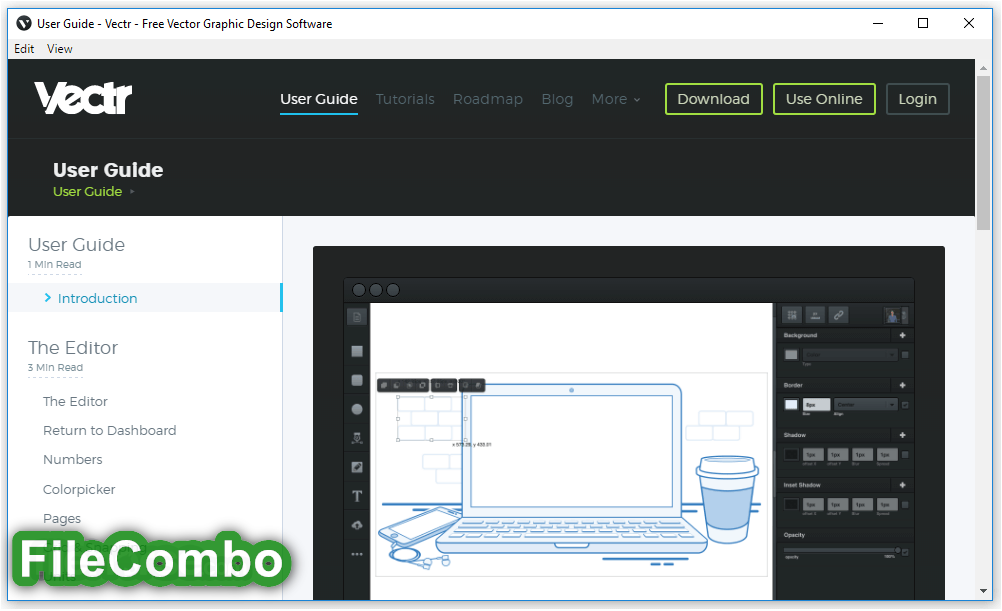Viewport: 1002px width, 611px height.
Task: Click the Vectr app icon in title bar
Action: pyautogui.click(x=24, y=24)
